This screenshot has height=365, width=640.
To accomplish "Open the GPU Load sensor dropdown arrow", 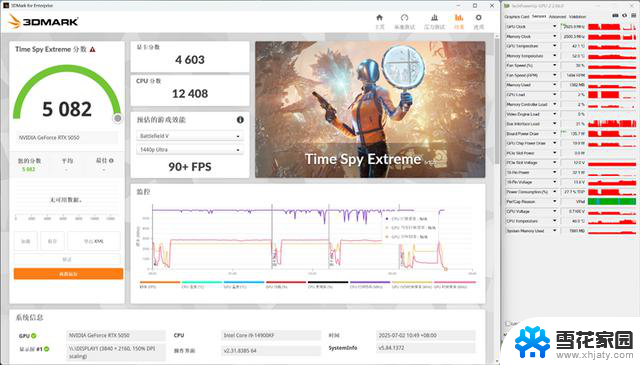I will click(x=554, y=95).
